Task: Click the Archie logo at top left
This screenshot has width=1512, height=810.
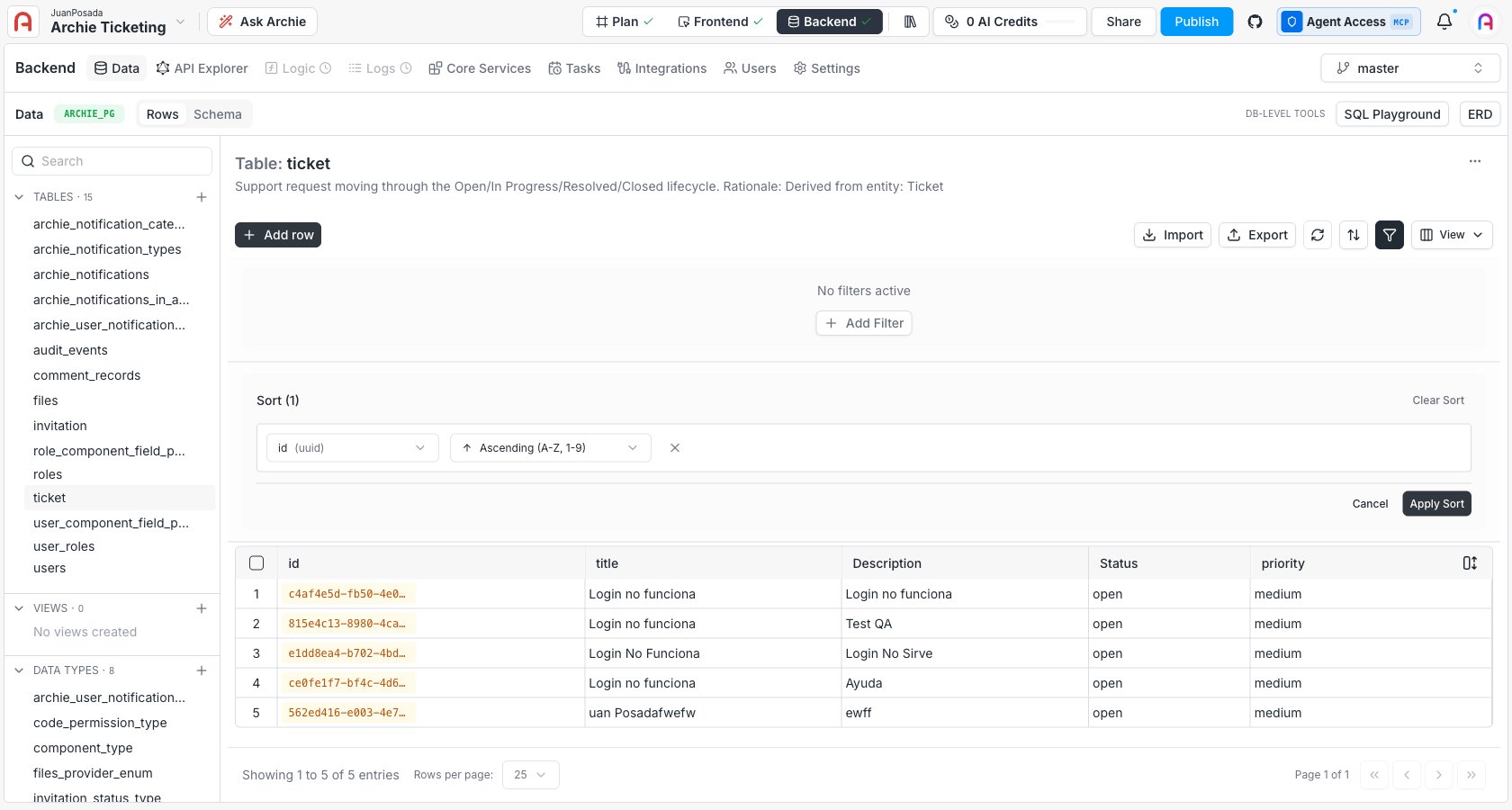Action: pyautogui.click(x=23, y=22)
